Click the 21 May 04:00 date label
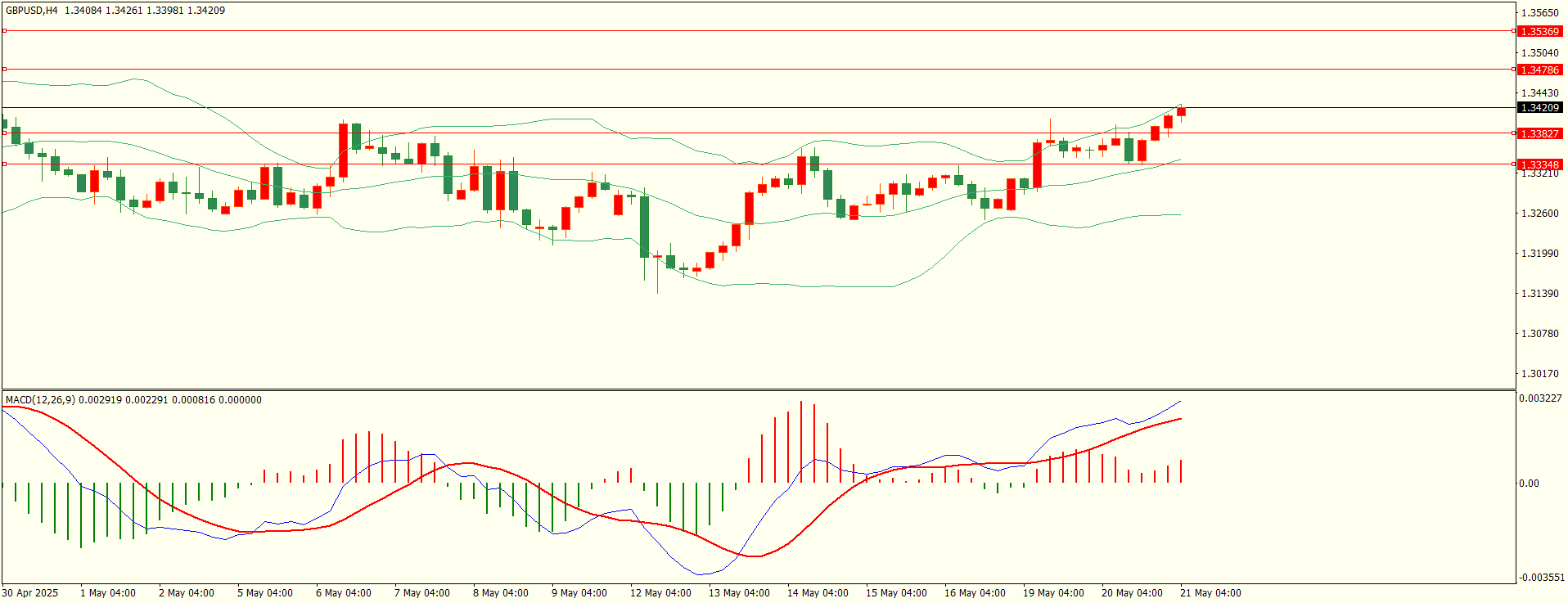1568x603 pixels. coord(1210,593)
